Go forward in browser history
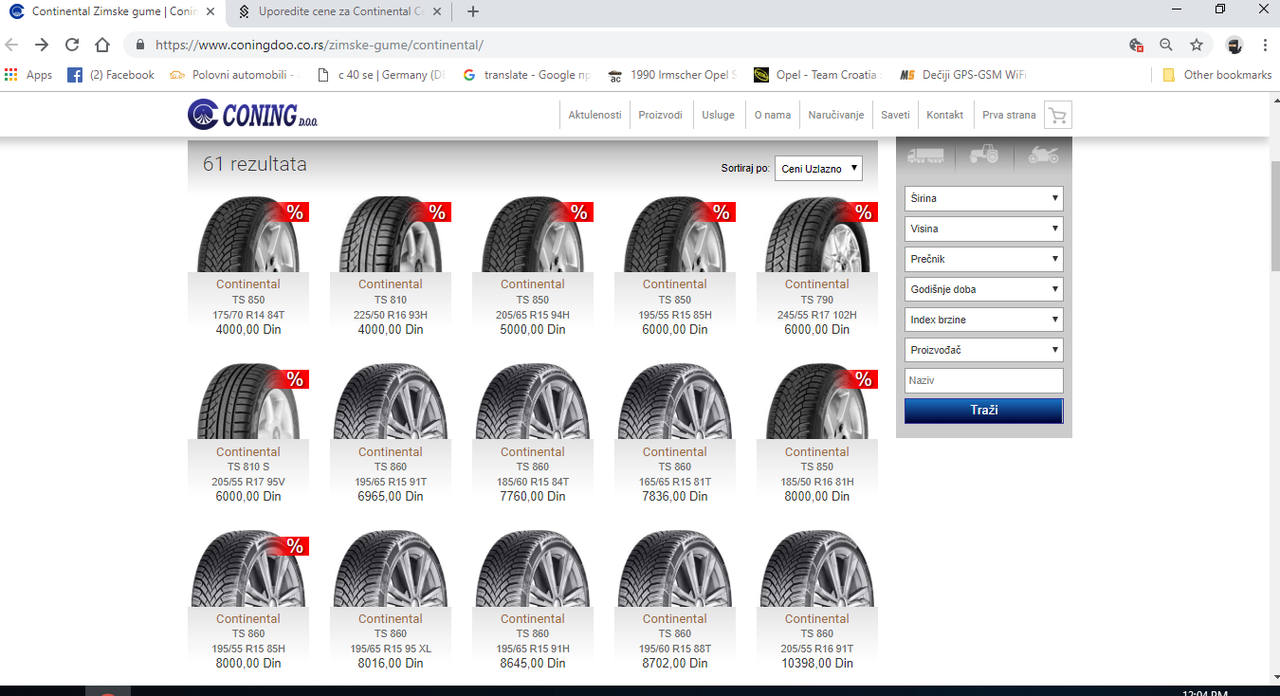Image resolution: width=1280 pixels, height=696 pixels. pos(41,45)
